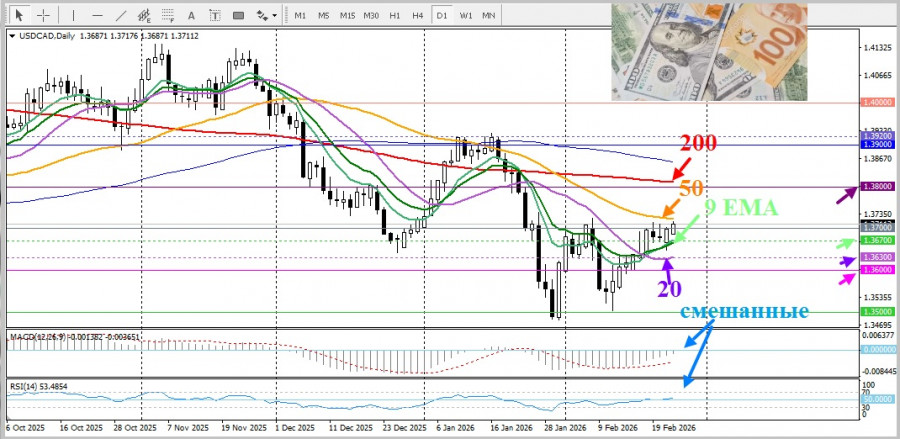This screenshot has width=900, height=439.
Task: Select the green 1.35000 price level label
Action: pos(878,312)
